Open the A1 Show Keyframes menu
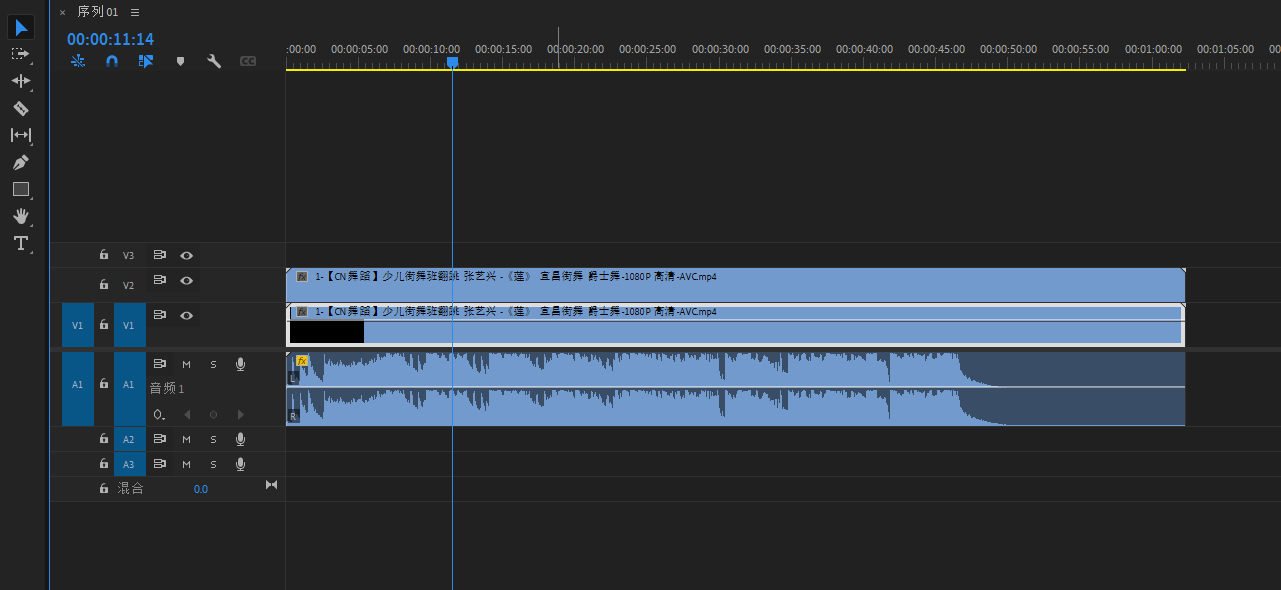The height and width of the screenshot is (590, 1281). coord(159,414)
